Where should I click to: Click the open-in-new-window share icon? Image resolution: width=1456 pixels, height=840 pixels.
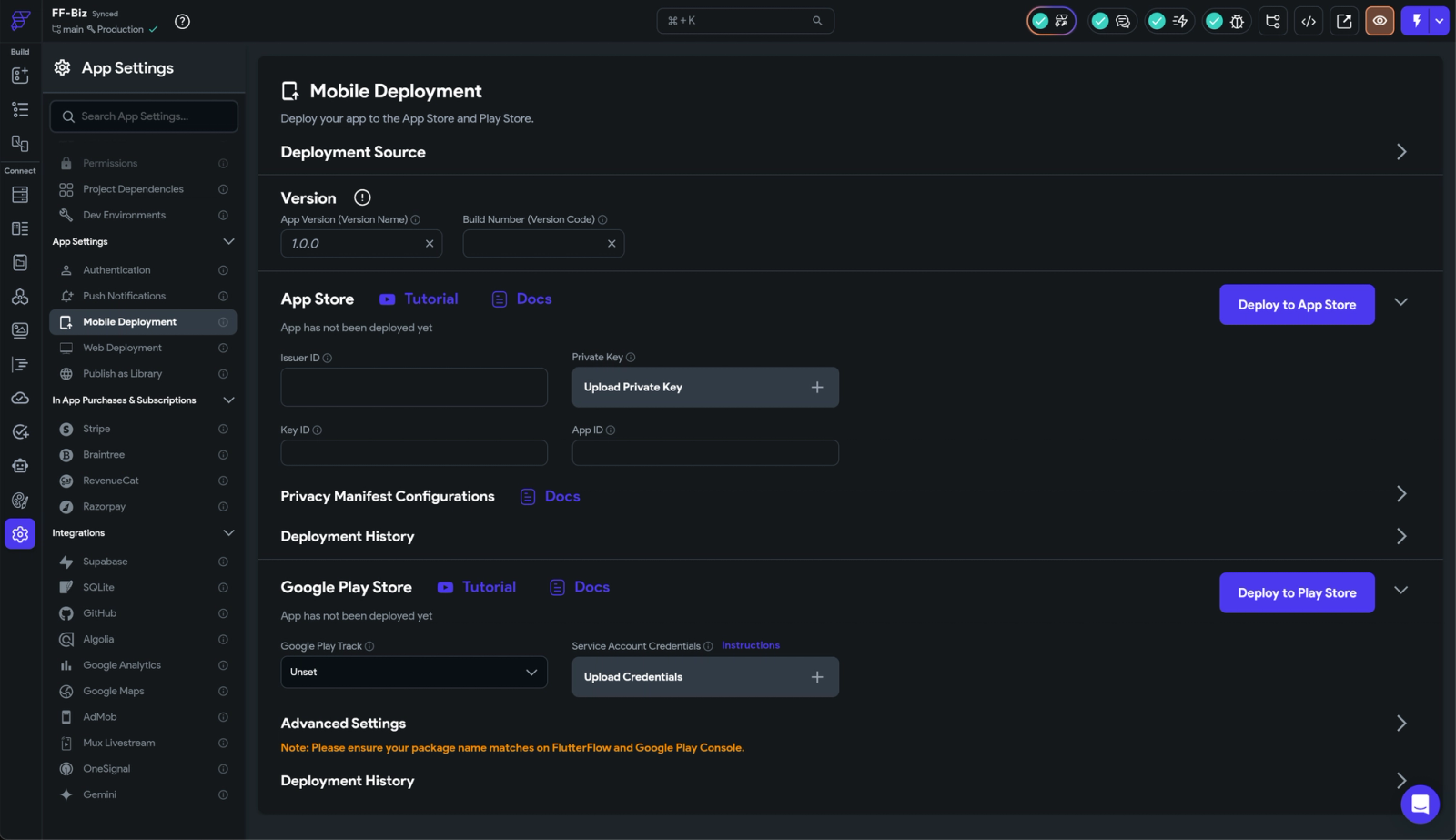pyautogui.click(x=1344, y=21)
